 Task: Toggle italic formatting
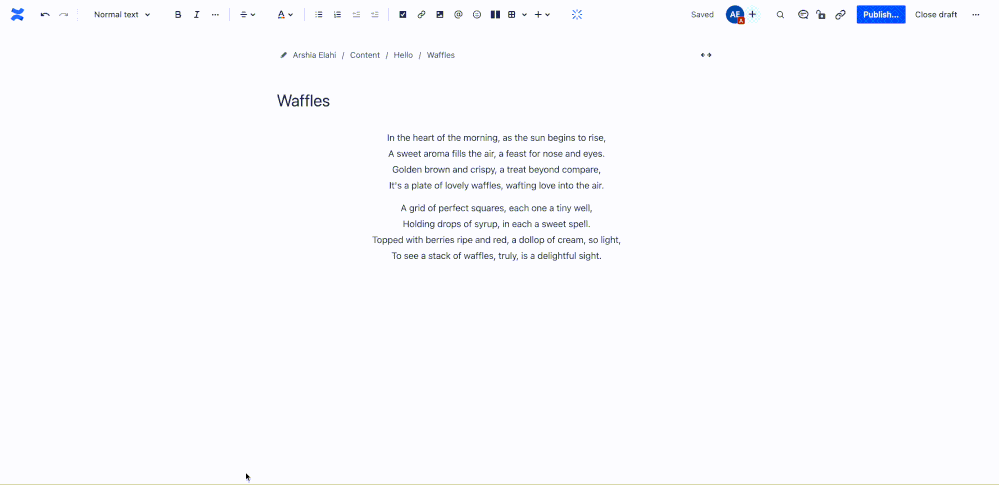(x=196, y=15)
